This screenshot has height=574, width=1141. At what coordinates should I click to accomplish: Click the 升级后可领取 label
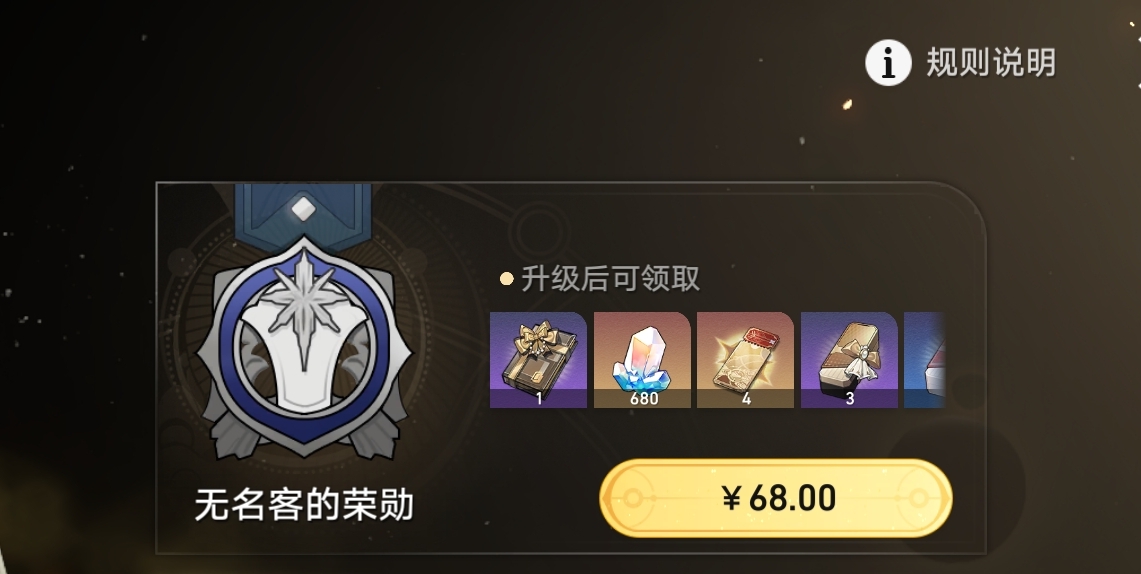coord(611,279)
